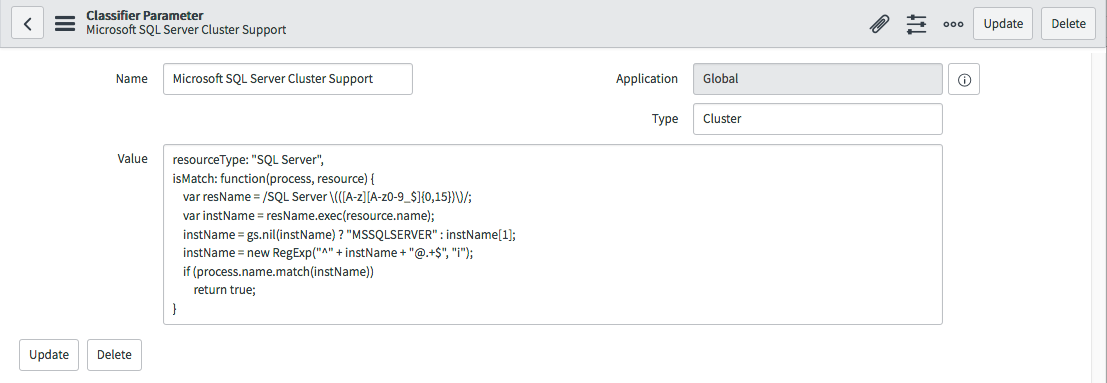Screen dimensions: 1107x383
Task: Click the Name field label
Action: (x=131, y=78)
